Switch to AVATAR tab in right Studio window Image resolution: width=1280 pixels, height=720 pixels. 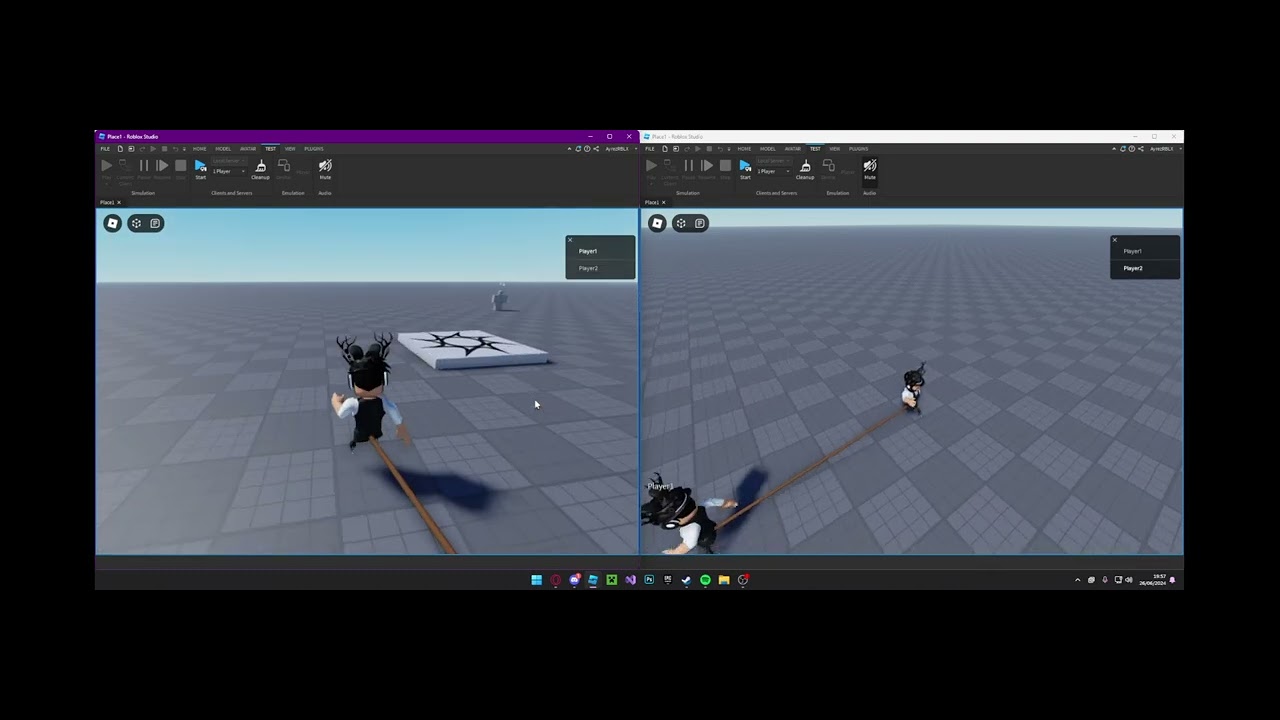click(793, 149)
